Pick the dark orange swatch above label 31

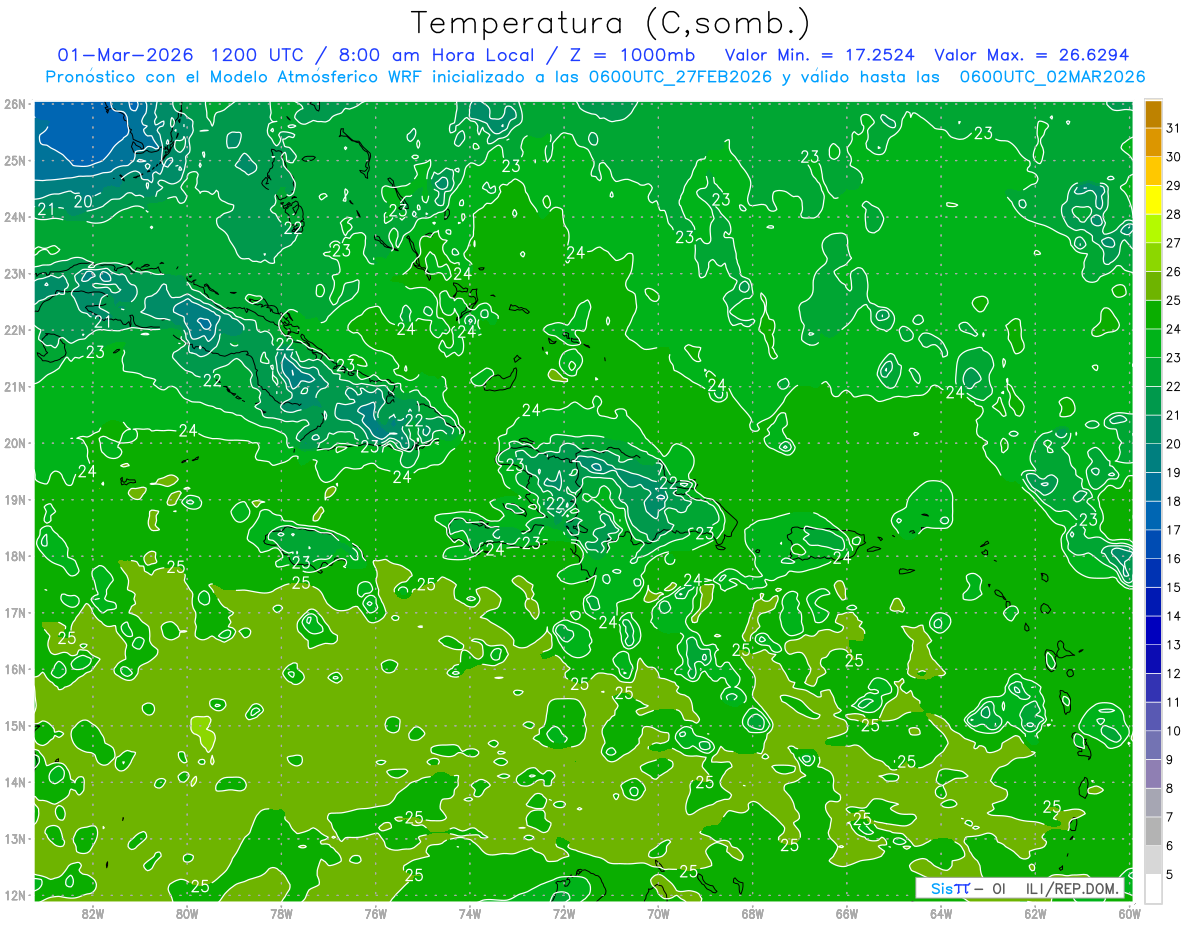[1153, 114]
